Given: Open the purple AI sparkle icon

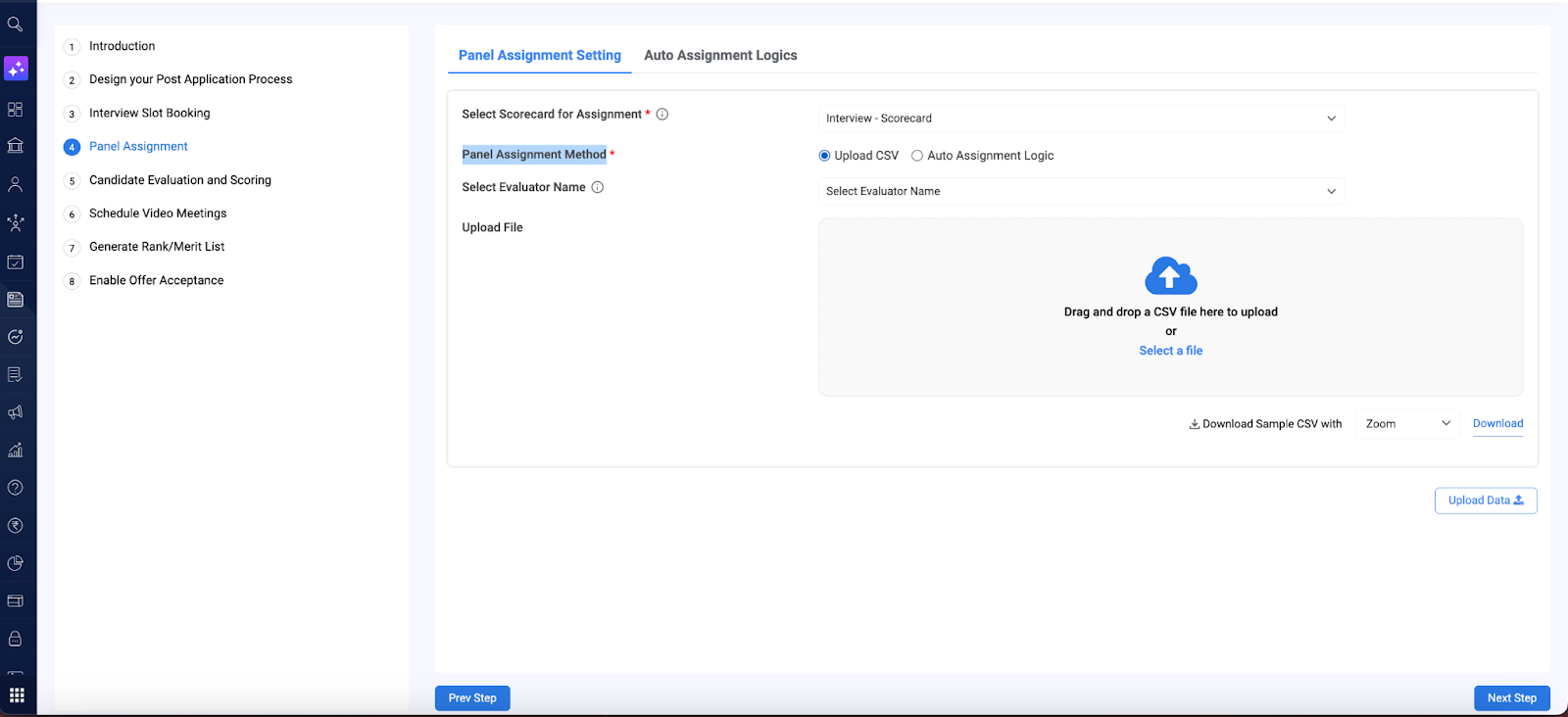Looking at the screenshot, I should pyautogui.click(x=16, y=69).
